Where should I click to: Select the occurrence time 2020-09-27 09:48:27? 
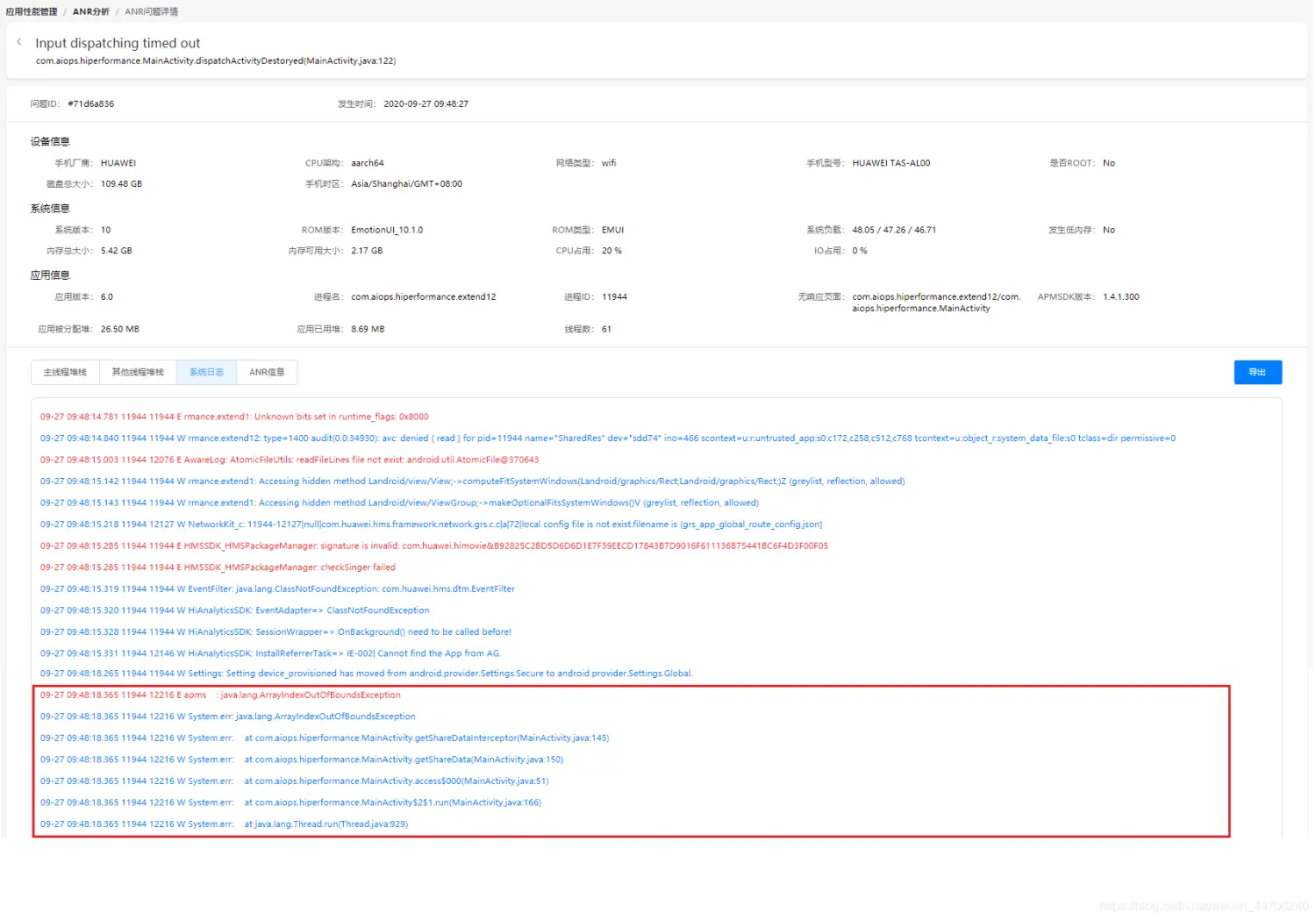tap(426, 103)
